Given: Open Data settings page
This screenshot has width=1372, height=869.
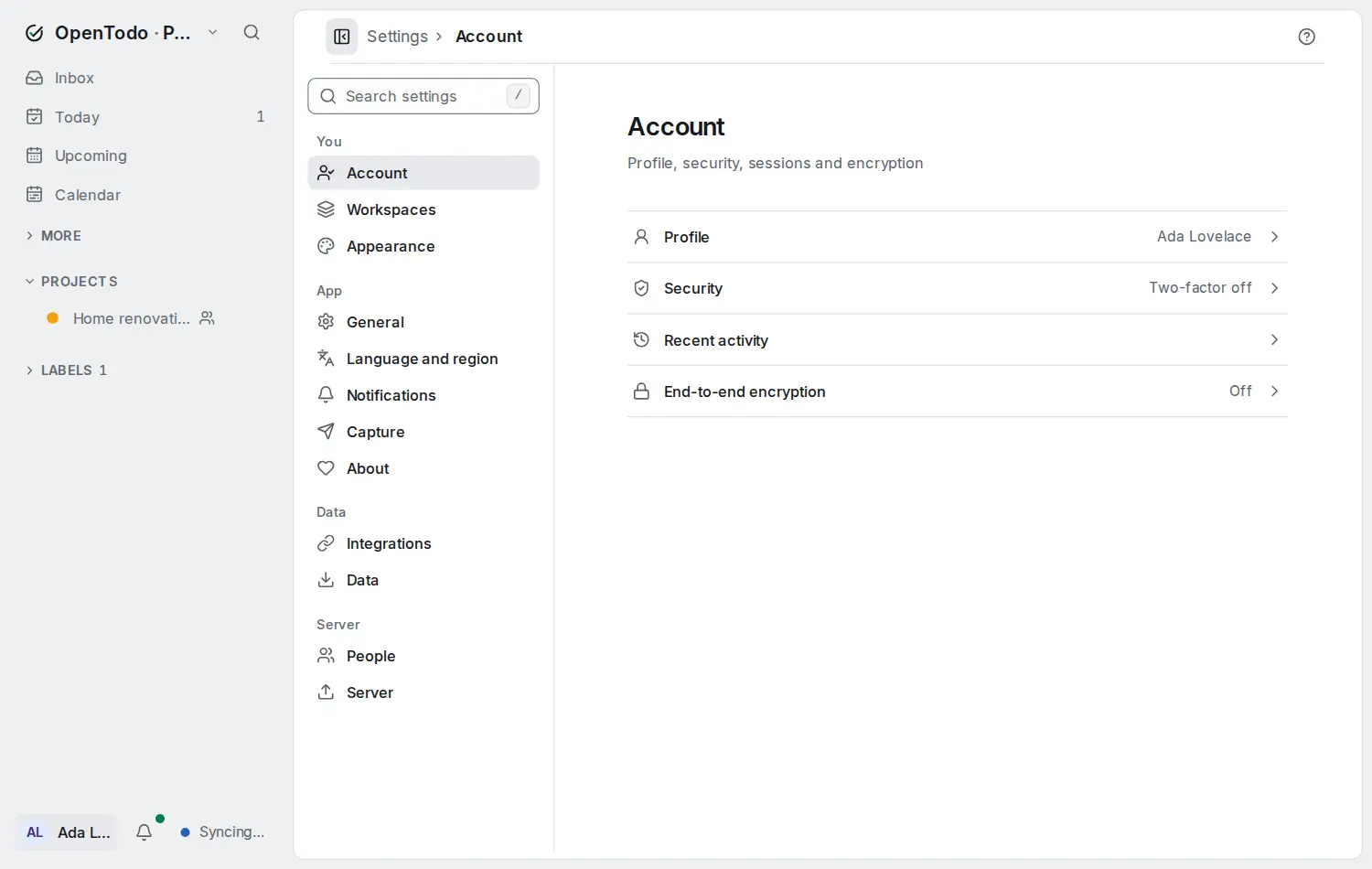Looking at the screenshot, I should tap(423, 580).
